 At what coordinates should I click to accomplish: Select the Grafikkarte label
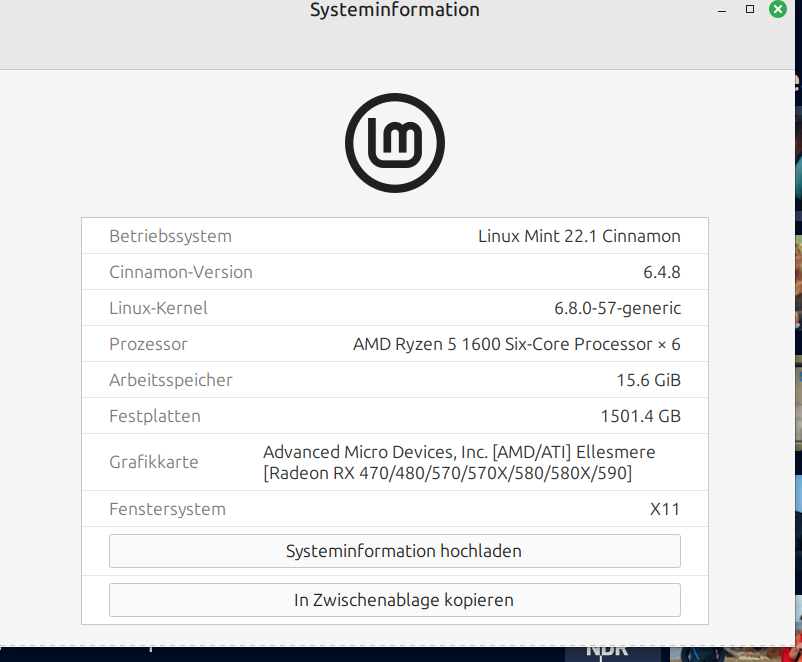[x=153, y=462]
